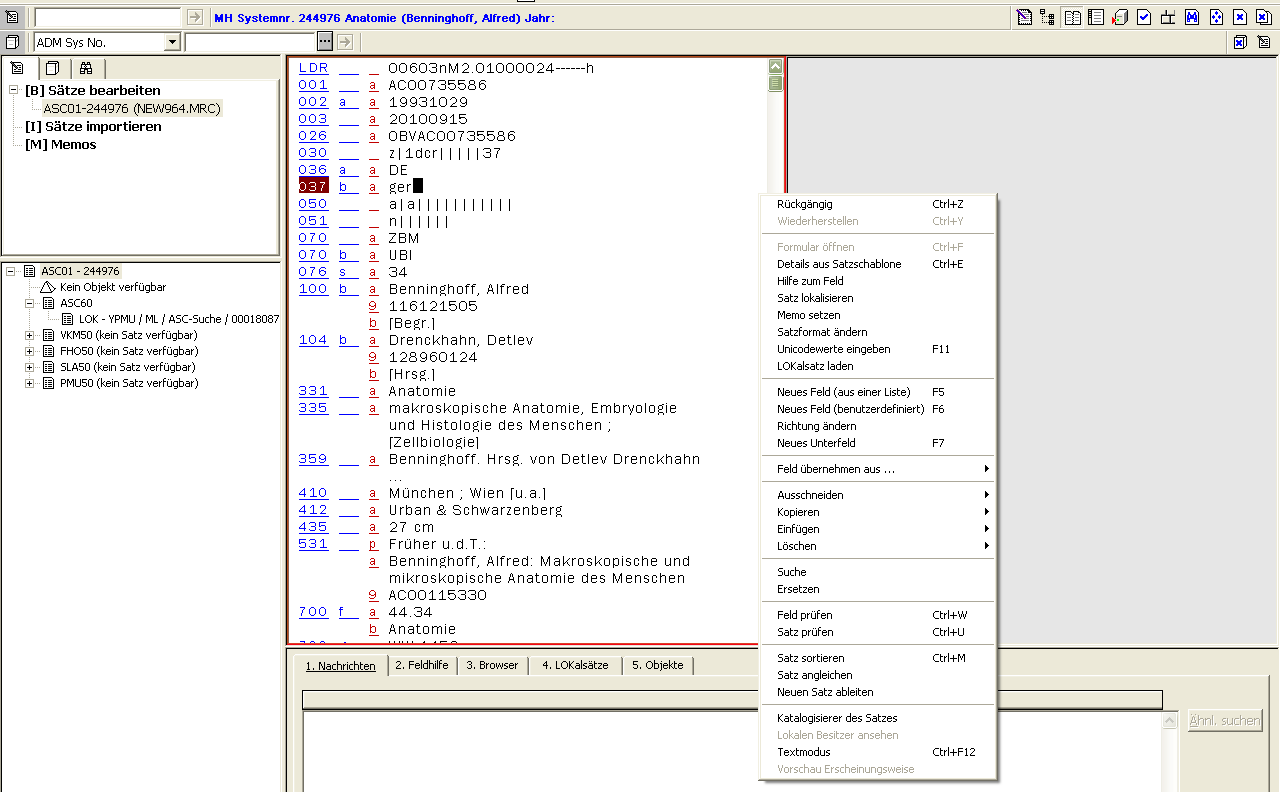Open the 4. LOKalsätze tab
Image resolution: width=1280 pixels, height=792 pixels.
click(575, 665)
